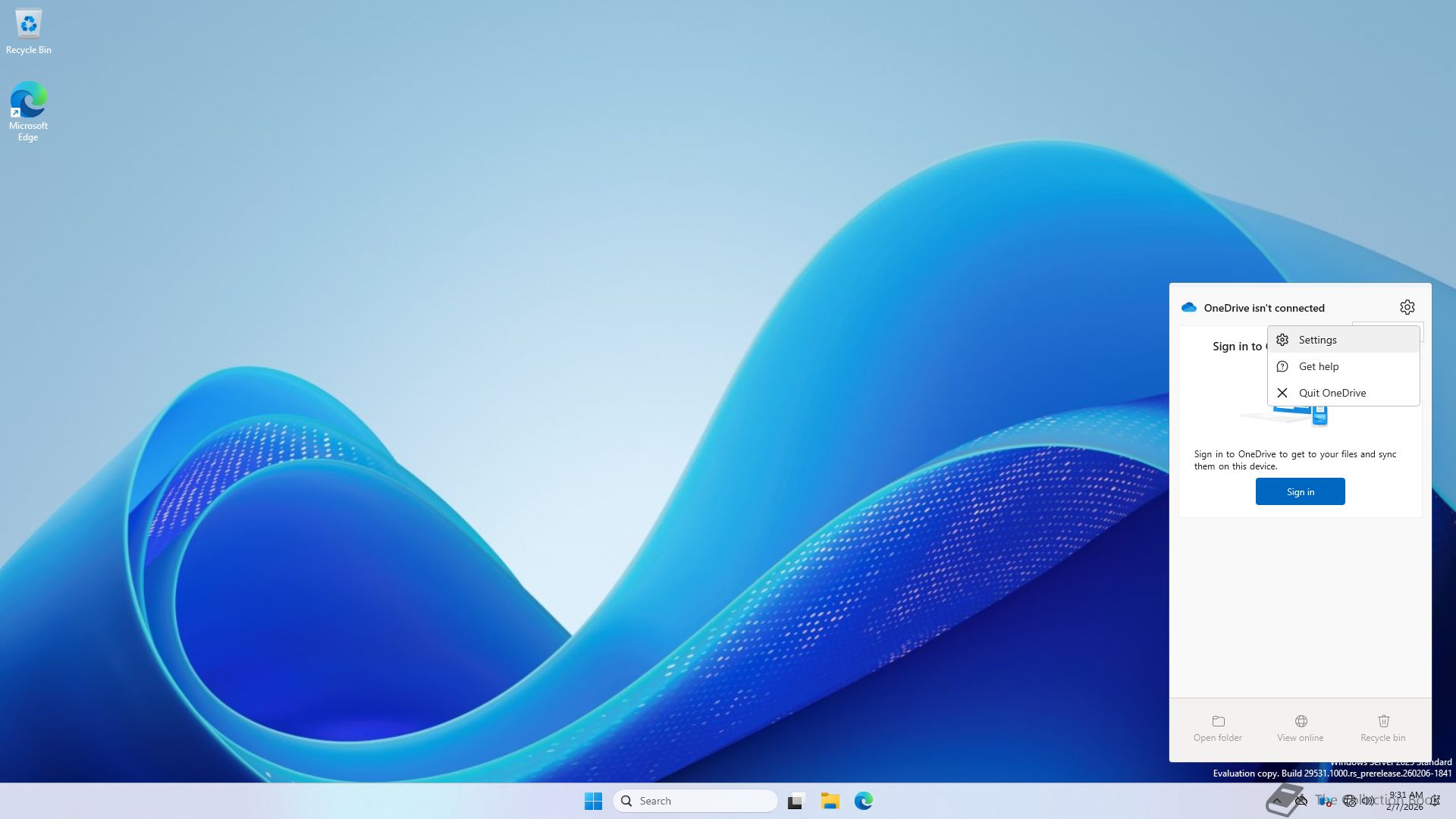The height and width of the screenshot is (819, 1456).
Task: Click the blue Sign in button
Action: pos(1300,491)
